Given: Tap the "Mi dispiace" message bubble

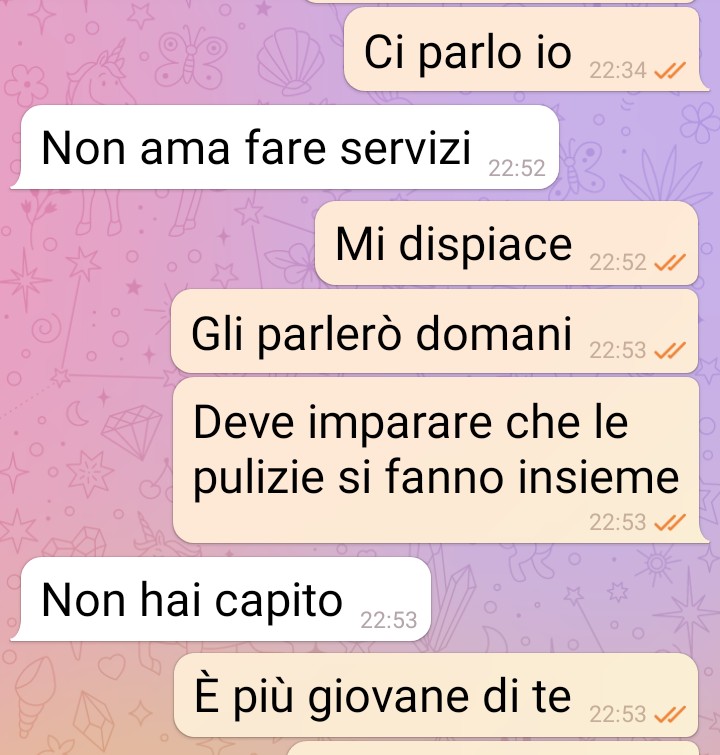Looking at the screenshot, I should 506,243.
